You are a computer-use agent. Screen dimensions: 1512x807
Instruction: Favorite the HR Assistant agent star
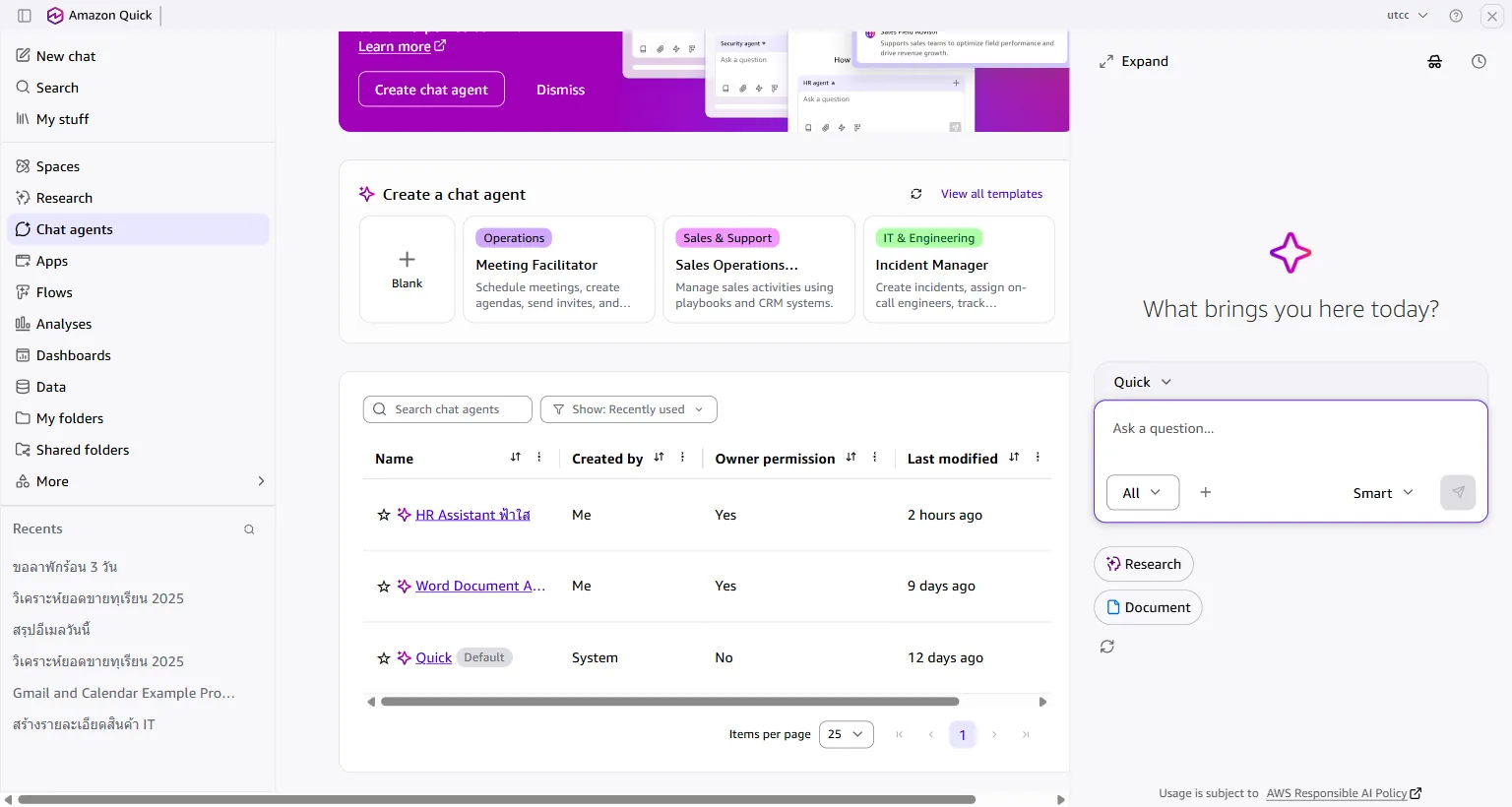(x=384, y=515)
